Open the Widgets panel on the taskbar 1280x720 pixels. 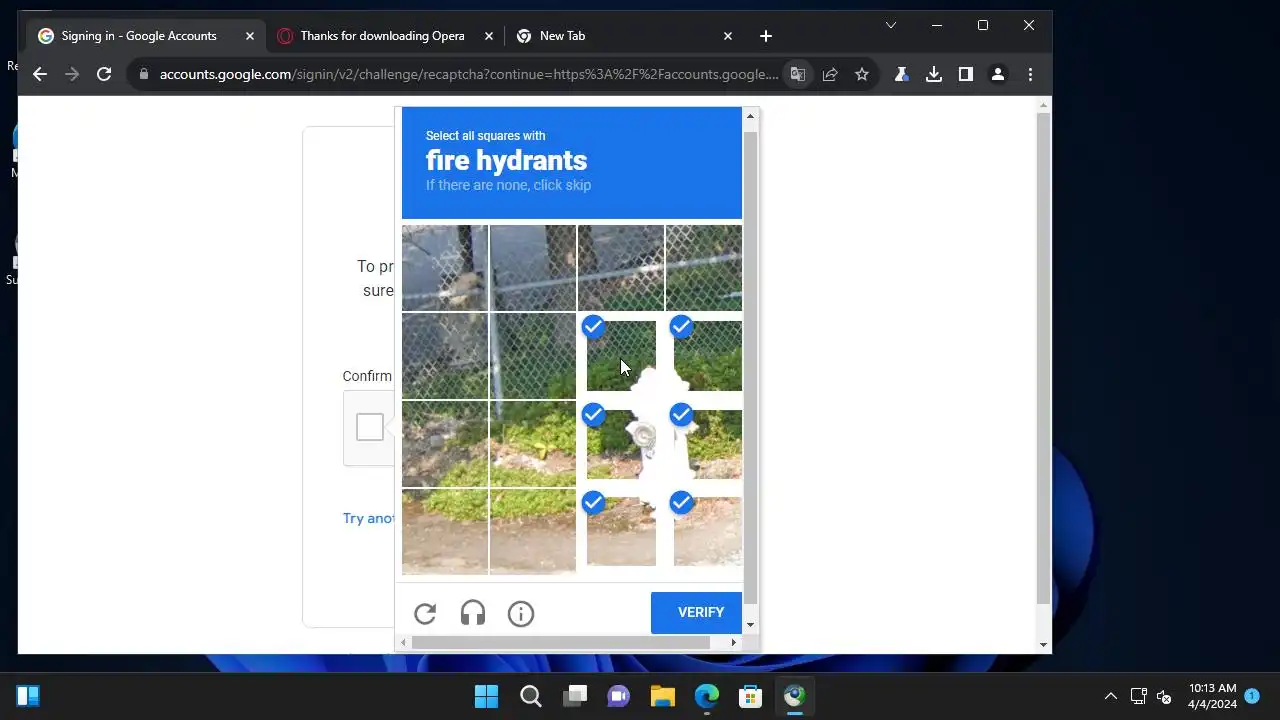click(28, 696)
